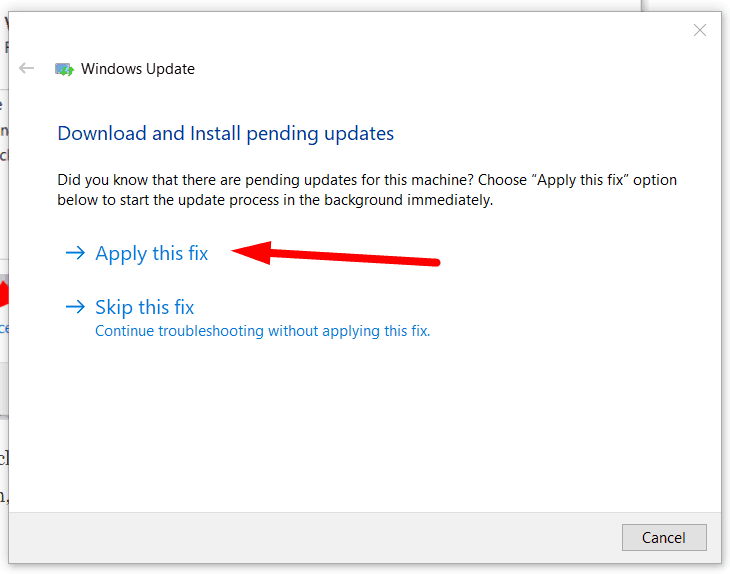Click the 'Windows Update' title text
730x574 pixels.
click(x=138, y=69)
